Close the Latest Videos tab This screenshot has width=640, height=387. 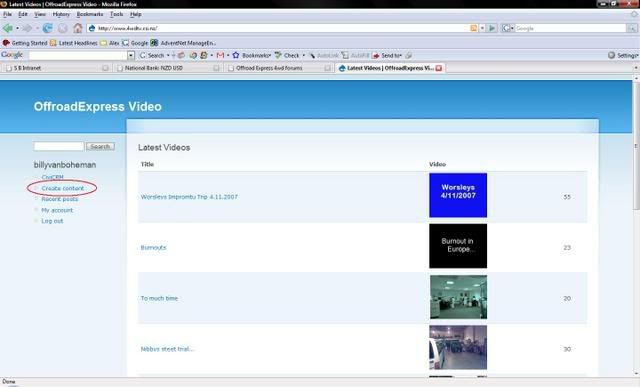(x=439, y=68)
